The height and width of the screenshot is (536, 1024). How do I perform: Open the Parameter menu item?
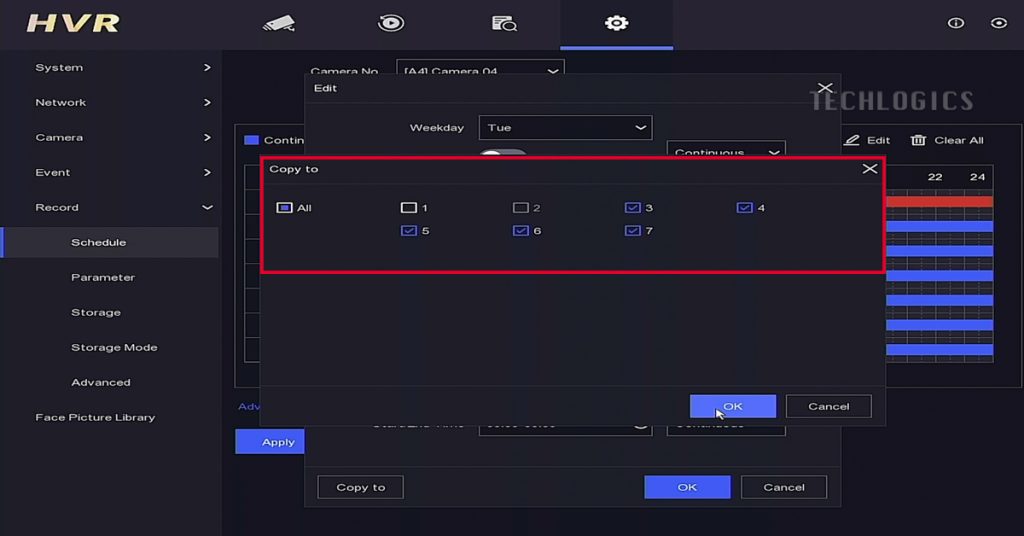click(103, 278)
